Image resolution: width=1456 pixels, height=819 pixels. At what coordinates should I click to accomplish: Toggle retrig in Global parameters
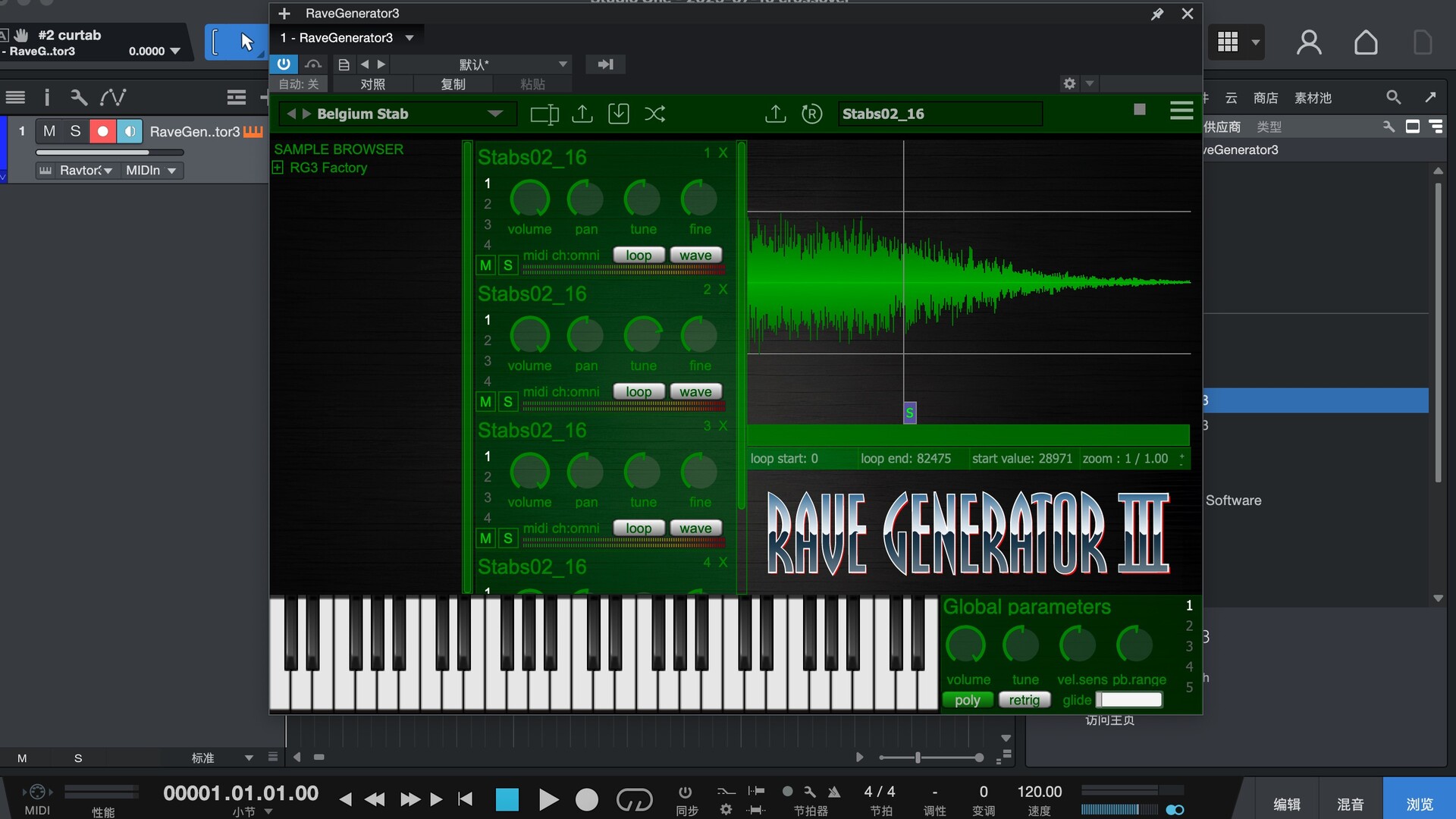(x=1025, y=700)
